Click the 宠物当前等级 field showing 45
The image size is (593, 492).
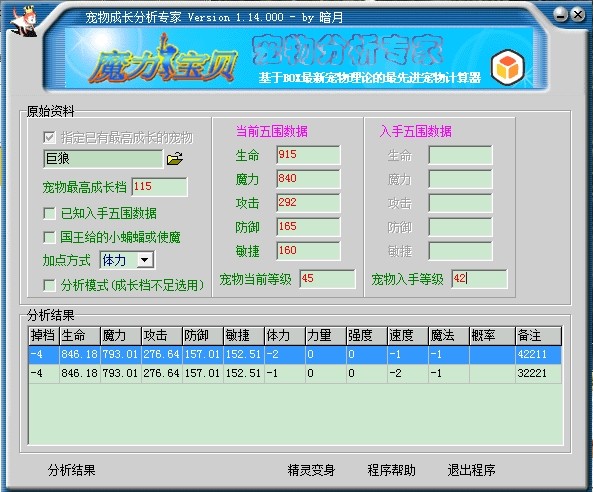coord(327,279)
